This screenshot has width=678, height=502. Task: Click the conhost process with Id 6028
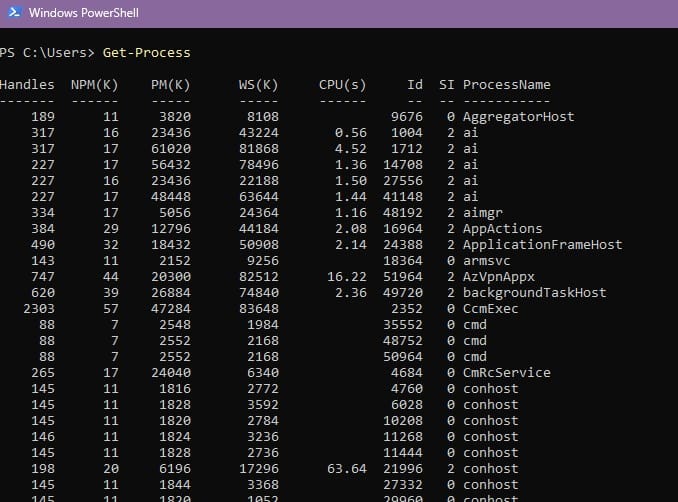pyautogui.click(x=490, y=405)
